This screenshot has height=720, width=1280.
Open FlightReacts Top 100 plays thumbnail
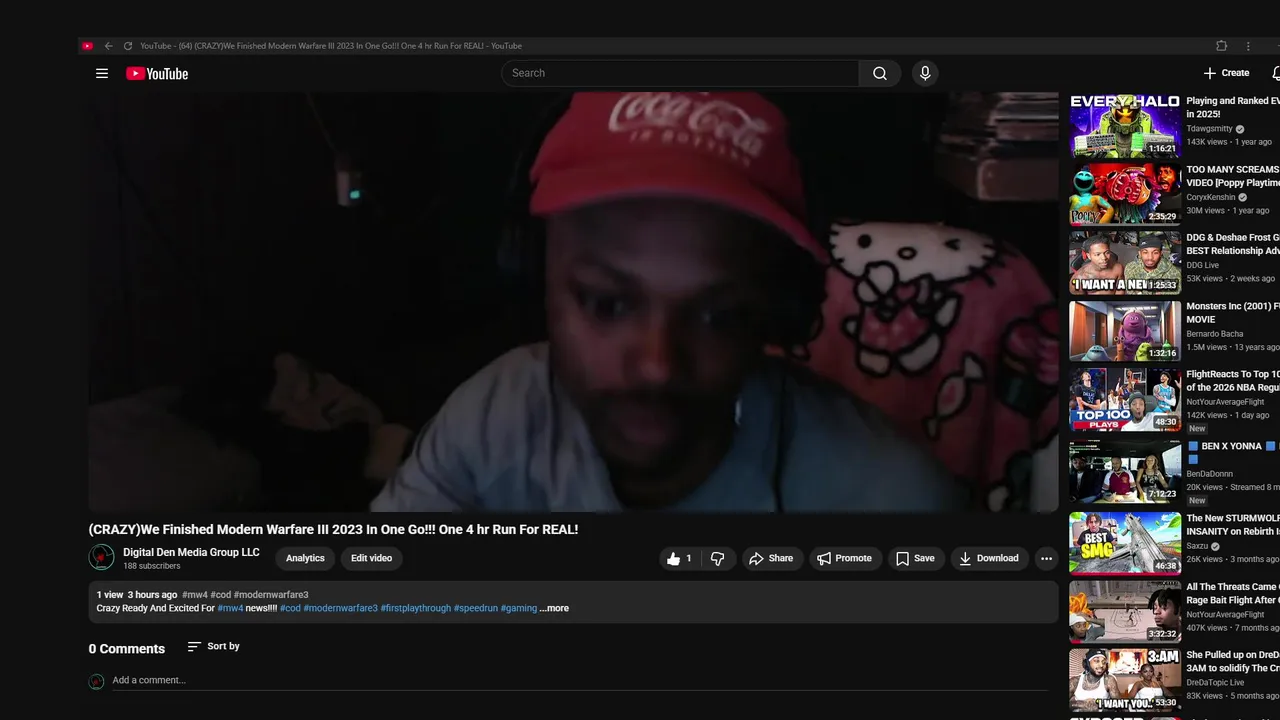(1125, 400)
